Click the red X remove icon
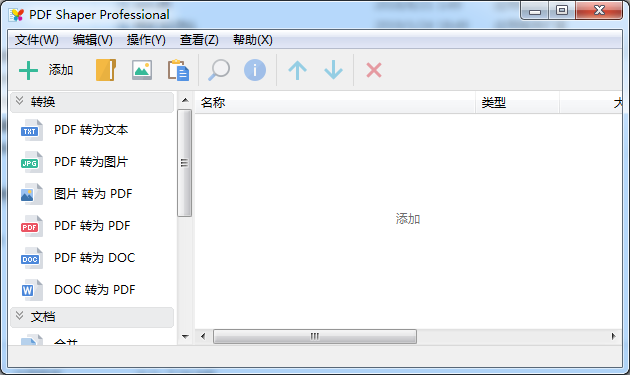 [374, 70]
